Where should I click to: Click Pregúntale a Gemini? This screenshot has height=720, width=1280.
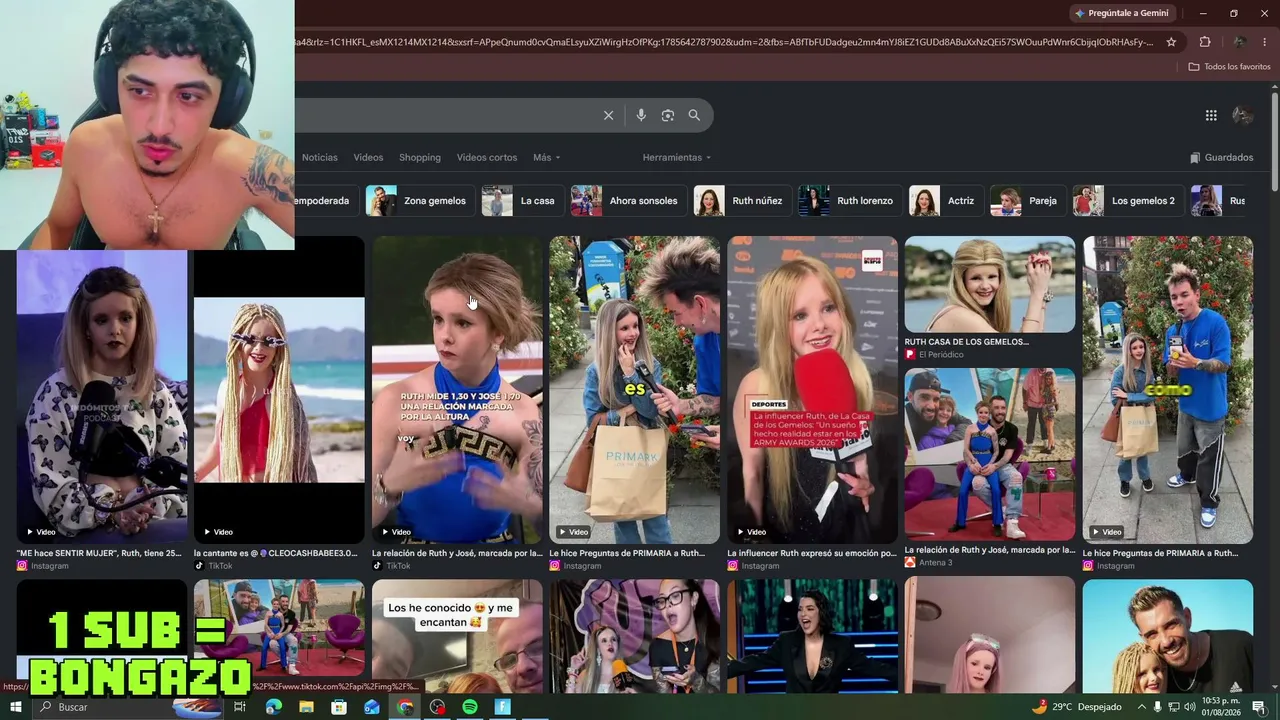1121,13
